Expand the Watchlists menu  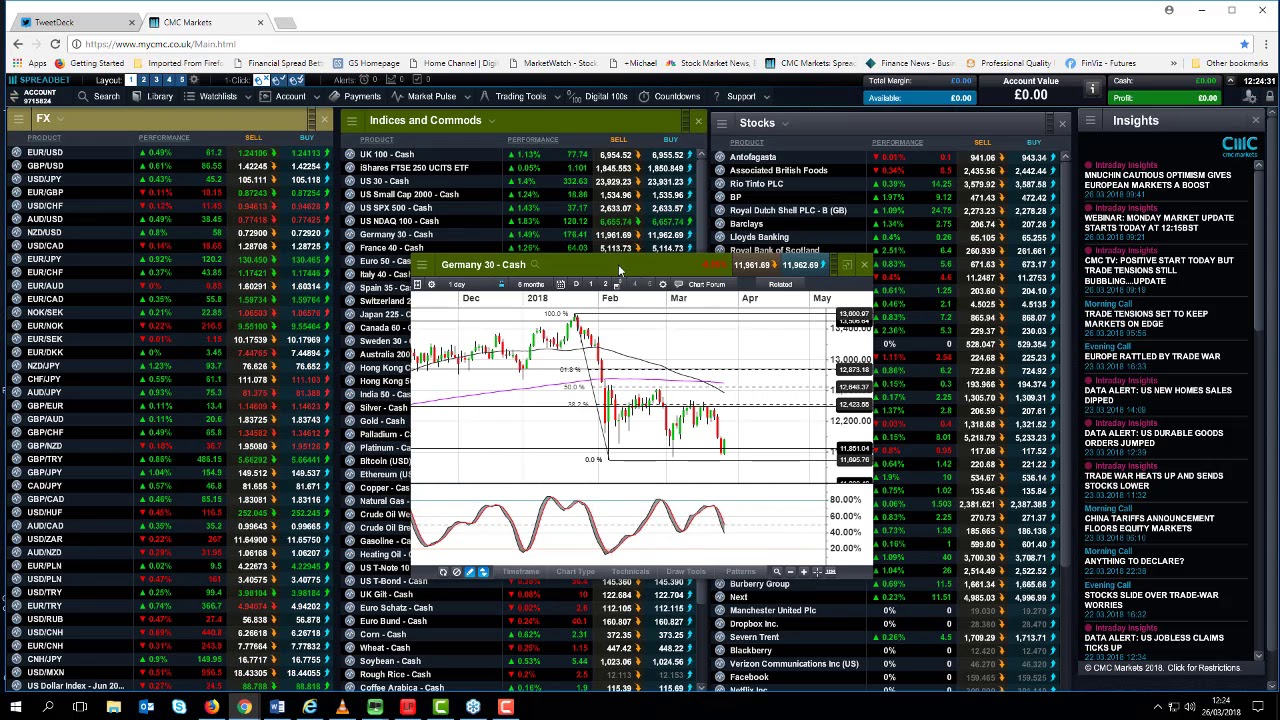218,97
